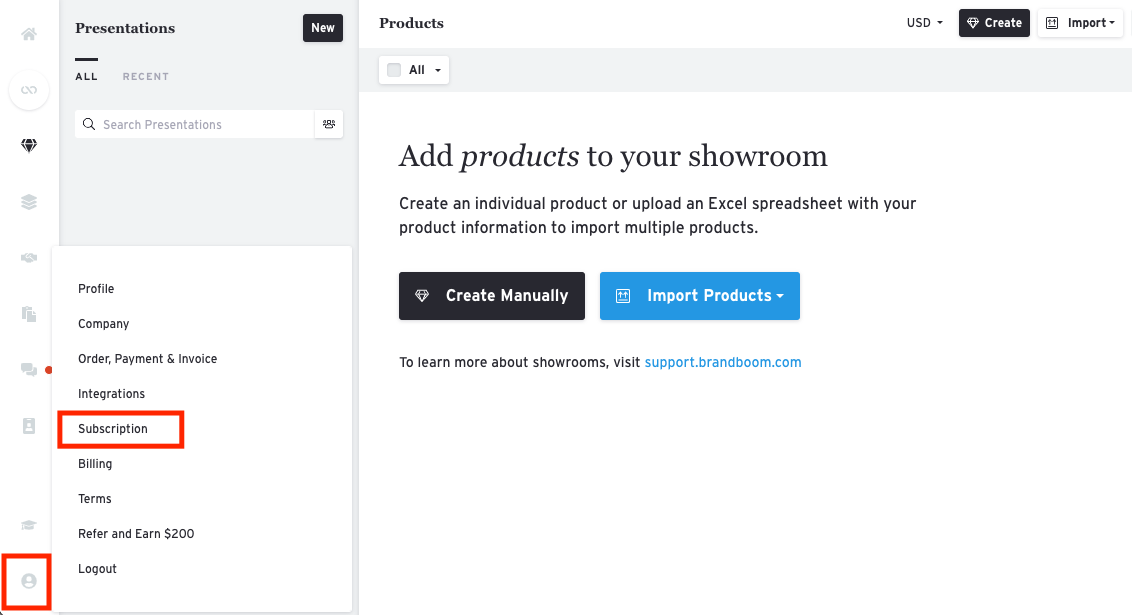Open the Home sidebar icon
Image resolution: width=1132 pixels, height=615 pixels.
[x=28, y=33]
